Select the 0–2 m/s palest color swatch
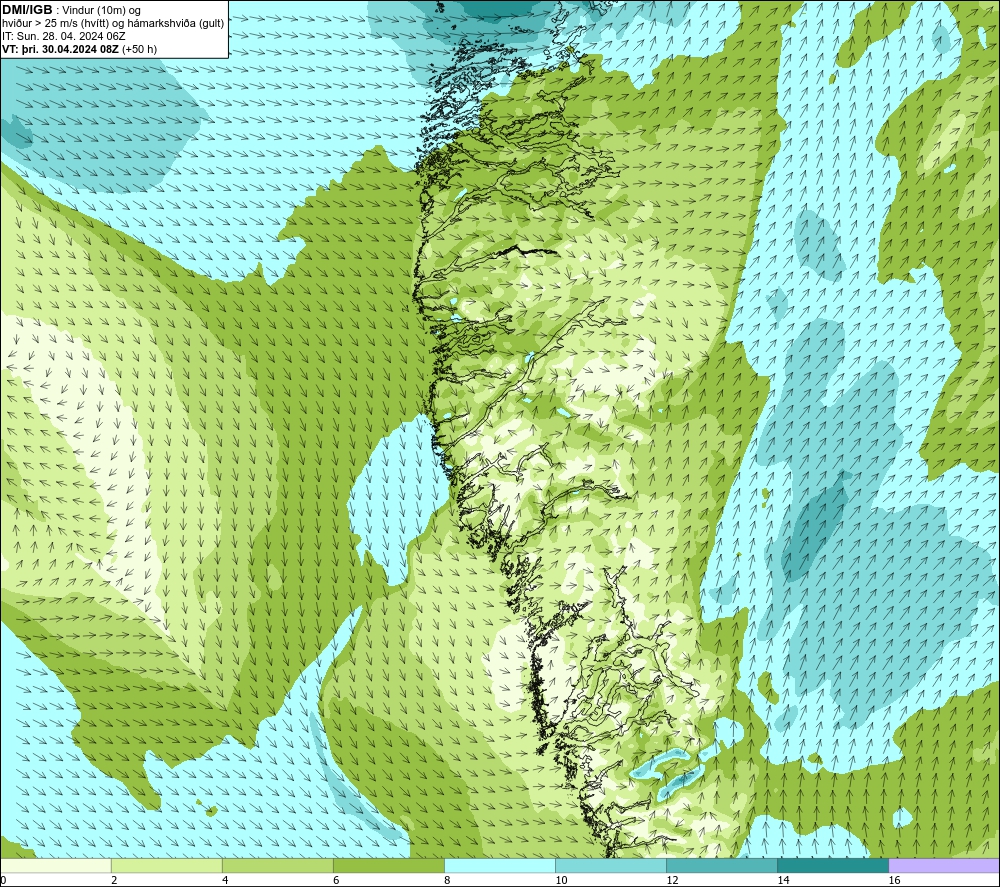Screen dimensions: 1000x887 56,866
